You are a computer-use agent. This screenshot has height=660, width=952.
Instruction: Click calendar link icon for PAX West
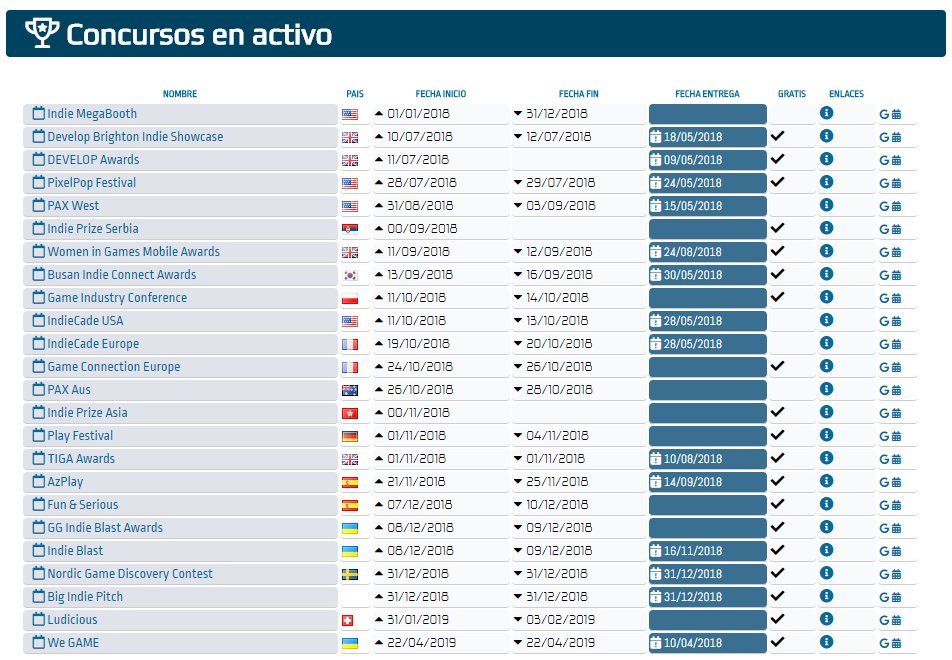(896, 206)
